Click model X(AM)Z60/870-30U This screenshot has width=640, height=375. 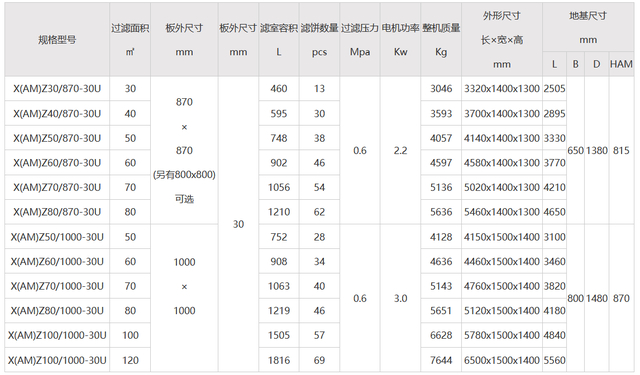coord(57,163)
